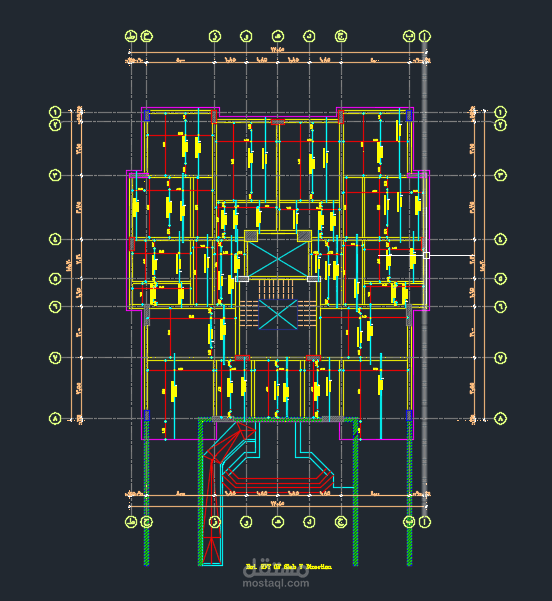This screenshot has width=552, height=601.
Task: Click column grid bubble ط along the top
Action: pos(131,36)
